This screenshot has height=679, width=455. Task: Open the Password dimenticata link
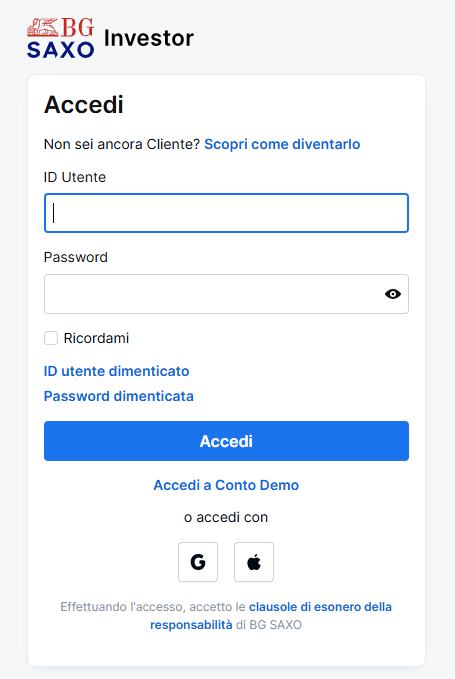tap(119, 396)
